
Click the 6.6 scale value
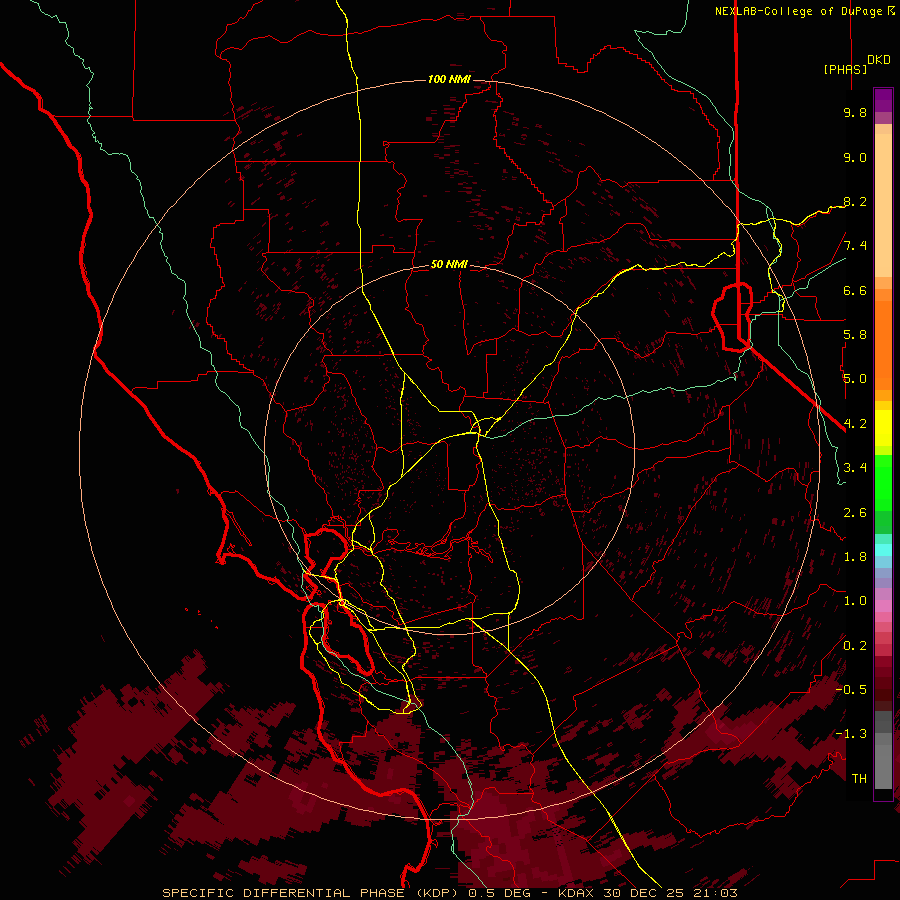pos(855,290)
